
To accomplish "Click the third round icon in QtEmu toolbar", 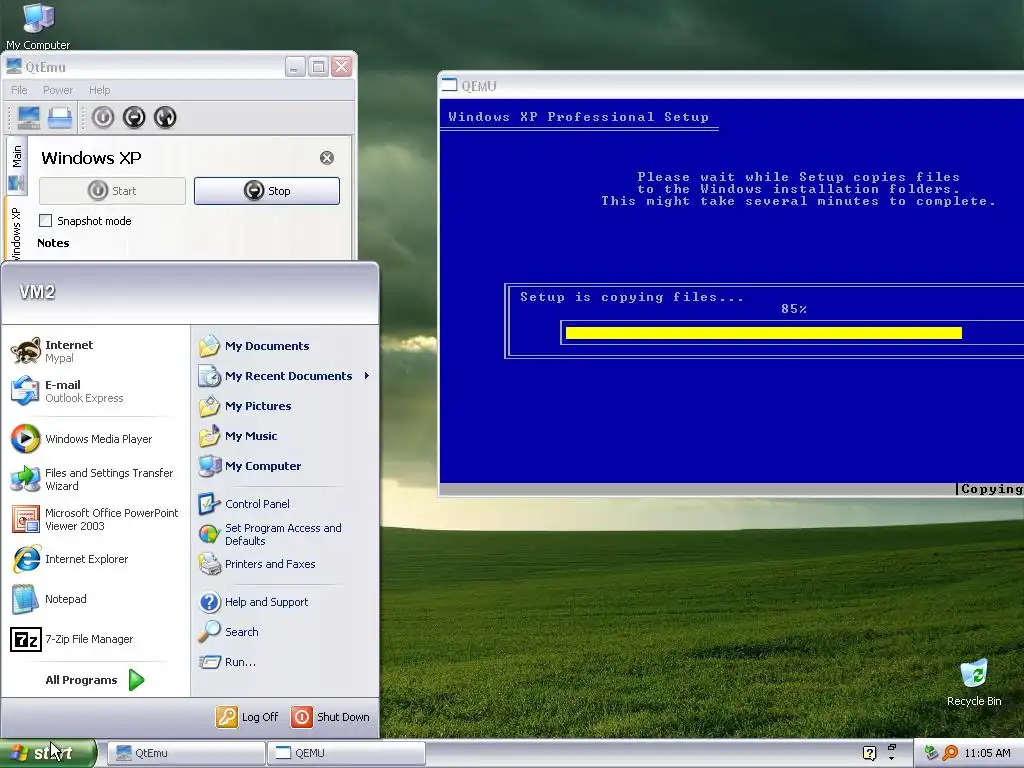I will pyautogui.click(x=165, y=118).
